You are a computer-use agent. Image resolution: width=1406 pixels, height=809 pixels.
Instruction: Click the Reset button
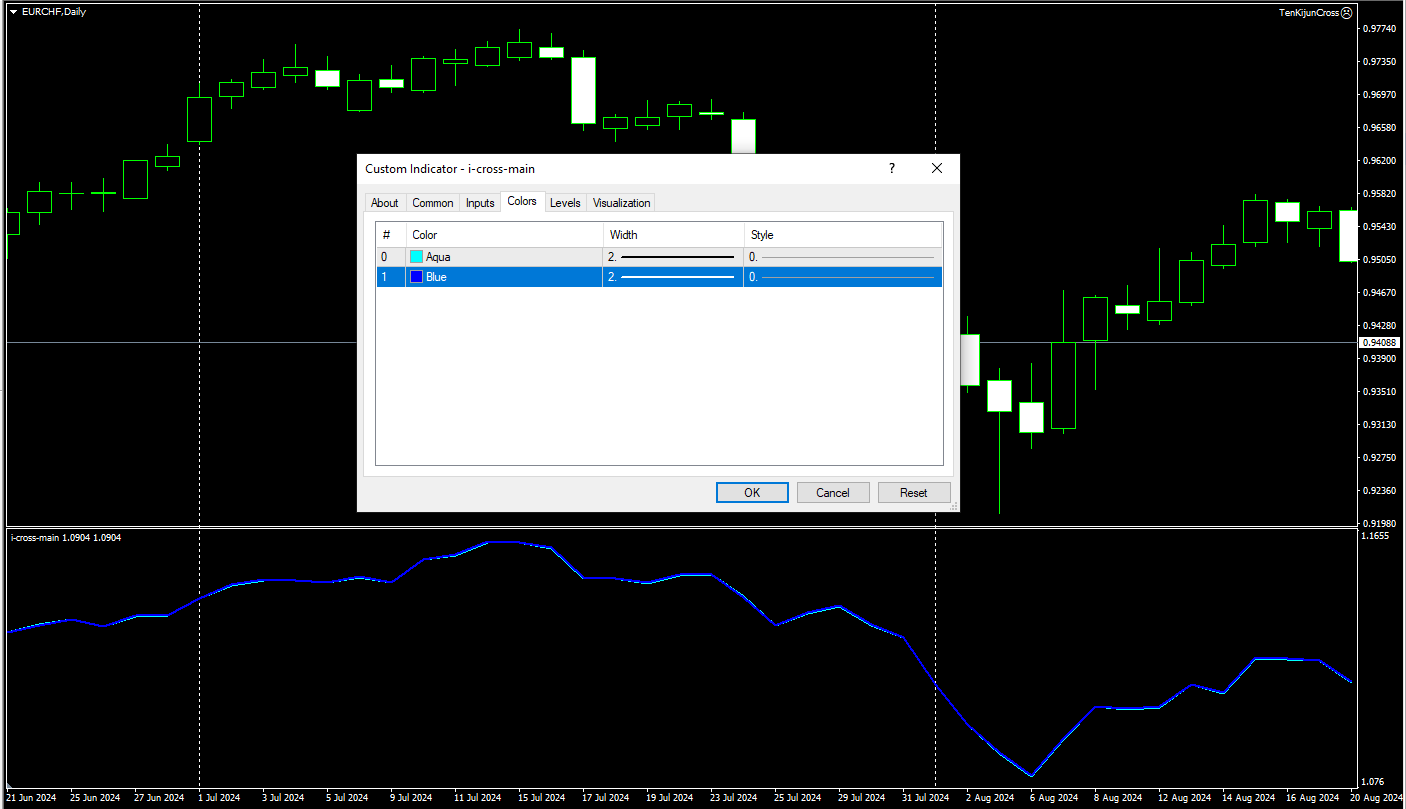pyautogui.click(x=913, y=492)
